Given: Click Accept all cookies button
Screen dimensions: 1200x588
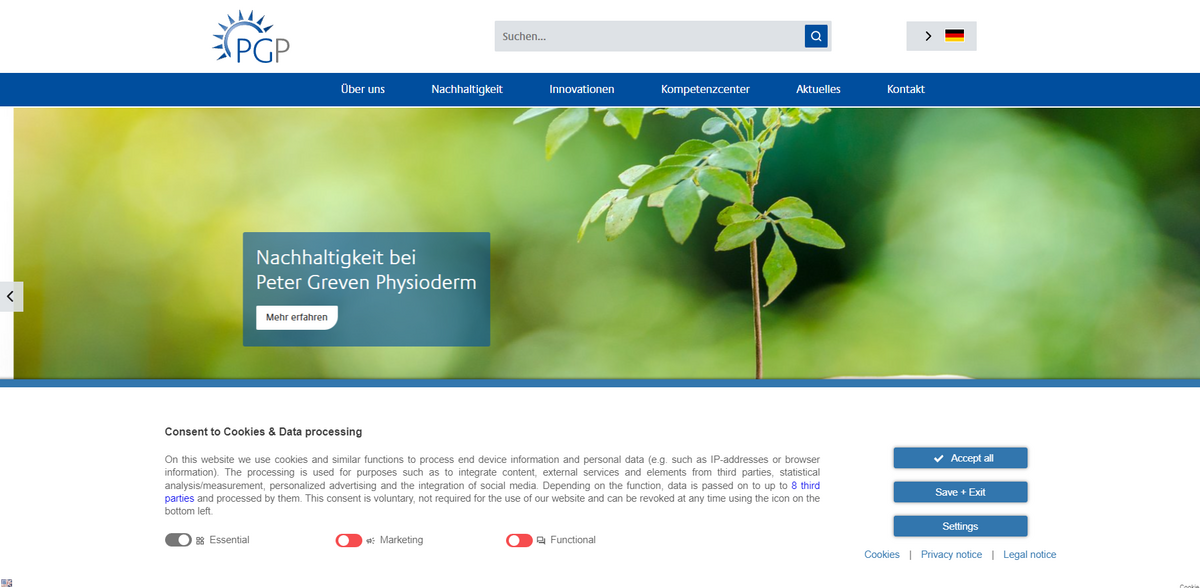Looking at the screenshot, I should (960, 458).
